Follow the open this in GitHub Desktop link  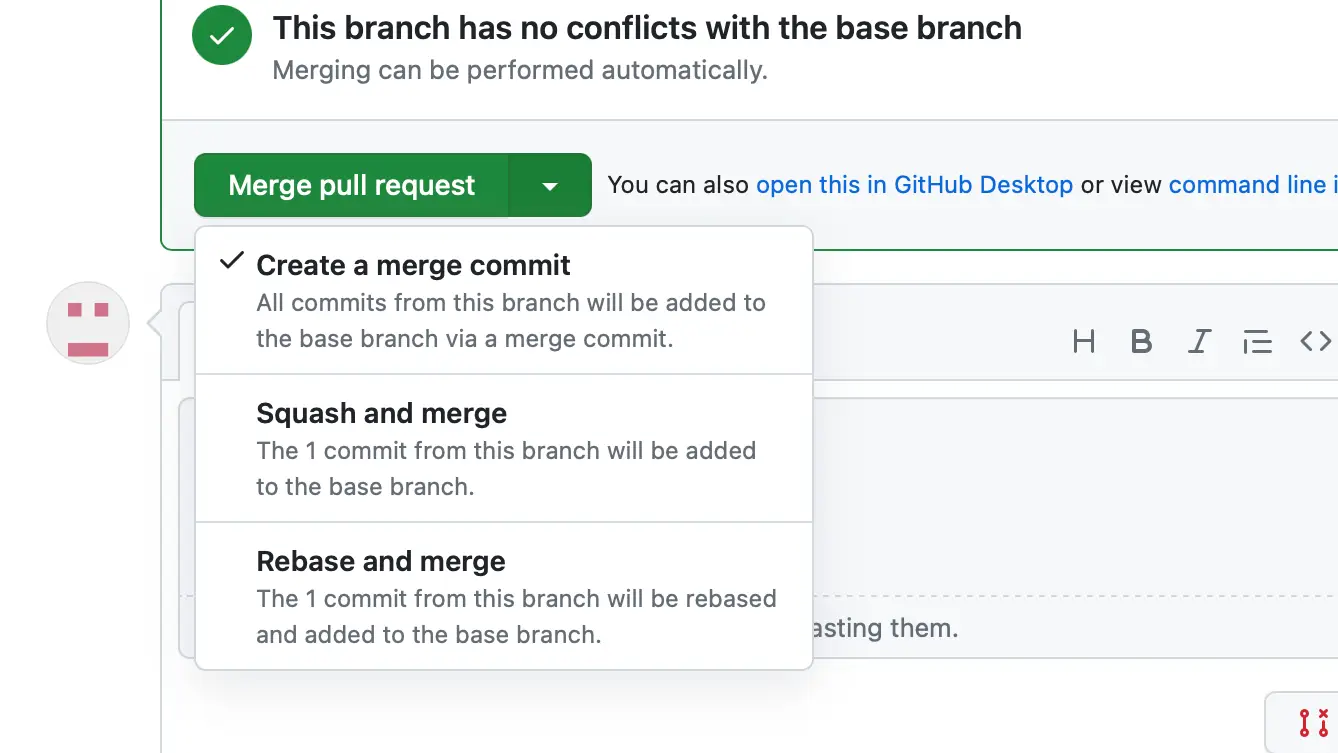[x=915, y=185]
